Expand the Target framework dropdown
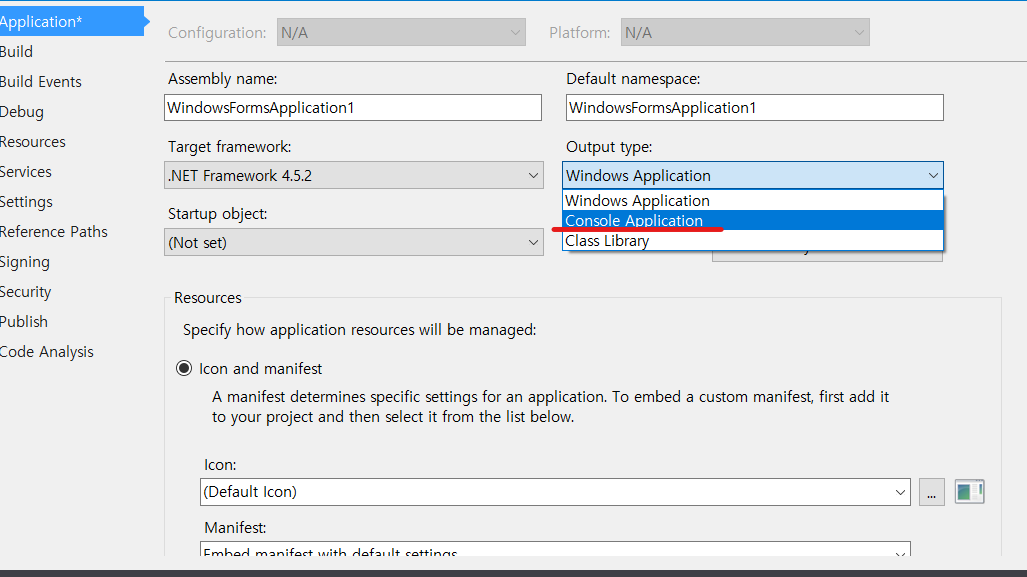 pyautogui.click(x=354, y=176)
